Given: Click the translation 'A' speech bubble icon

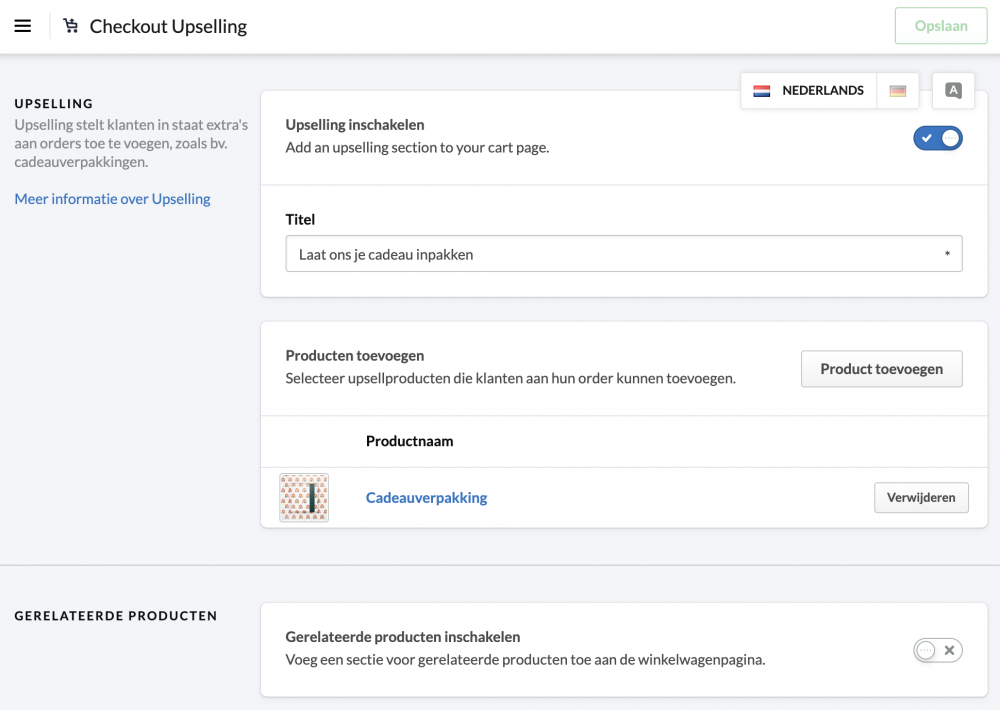Looking at the screenshot, I should pos(953,91).
